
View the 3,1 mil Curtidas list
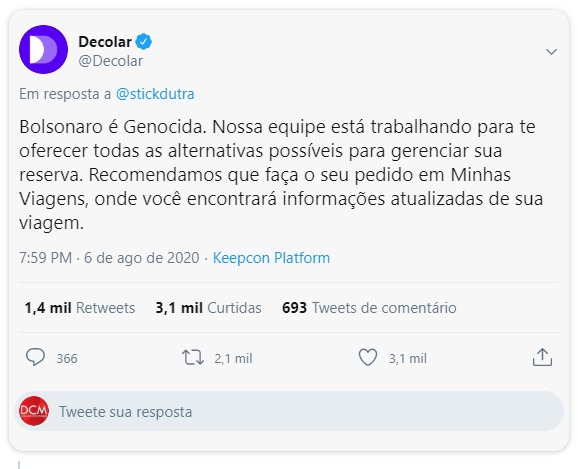(x=208, y=308)
